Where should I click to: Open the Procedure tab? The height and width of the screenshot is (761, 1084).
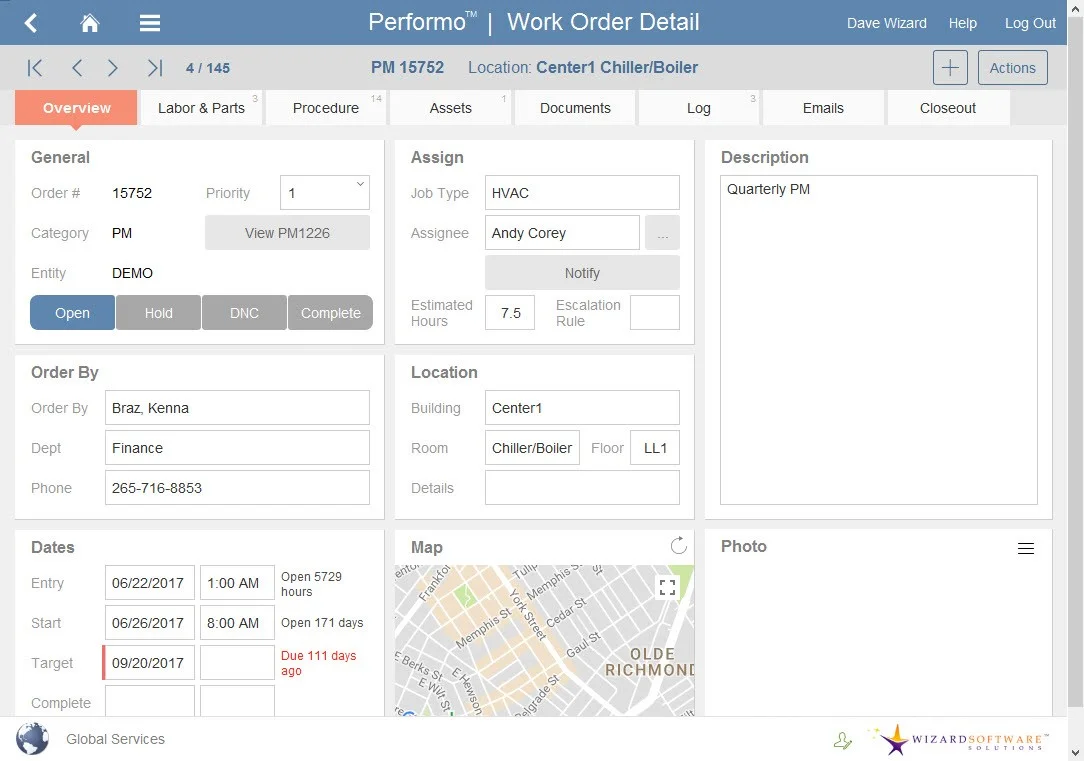pyautogui.click(x=326, y=108)
